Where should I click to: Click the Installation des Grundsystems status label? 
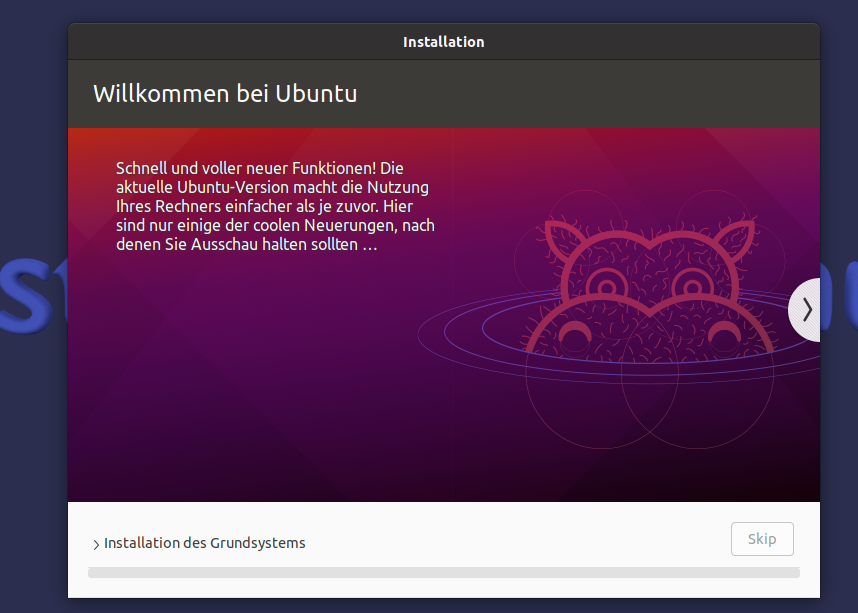(205, 543)
